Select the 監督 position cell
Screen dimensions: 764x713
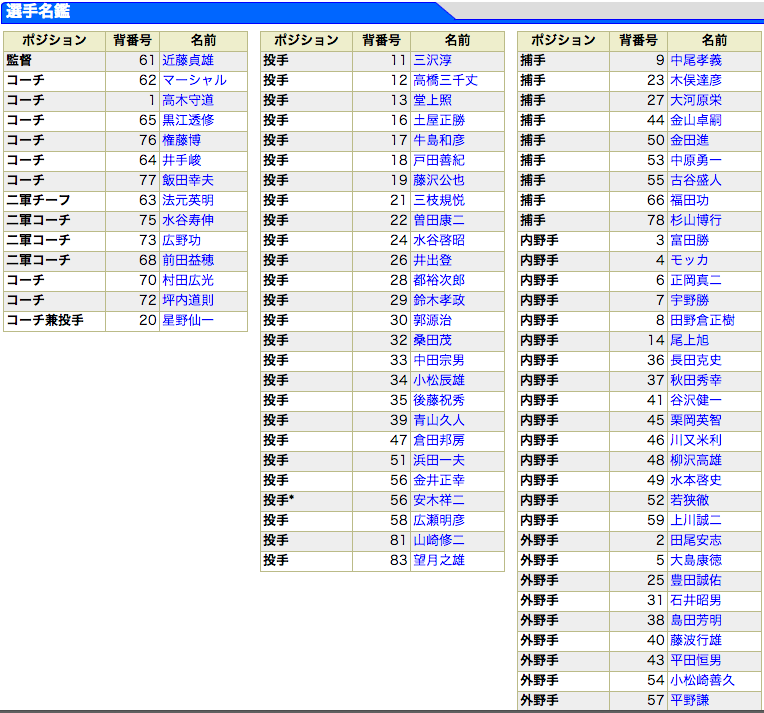[x=55, y=60]
